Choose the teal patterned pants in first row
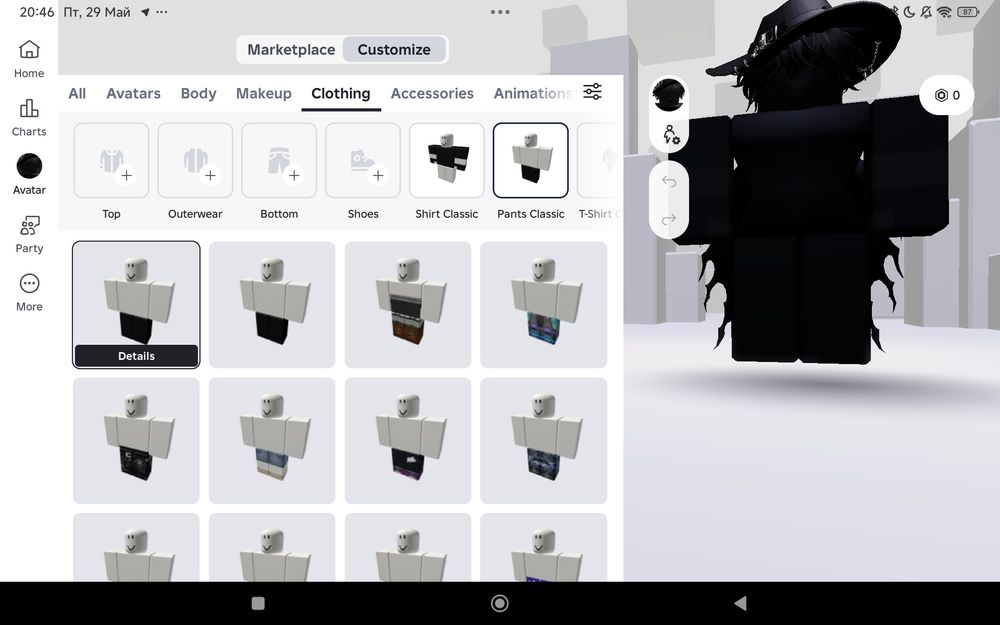 click(543, 305)
